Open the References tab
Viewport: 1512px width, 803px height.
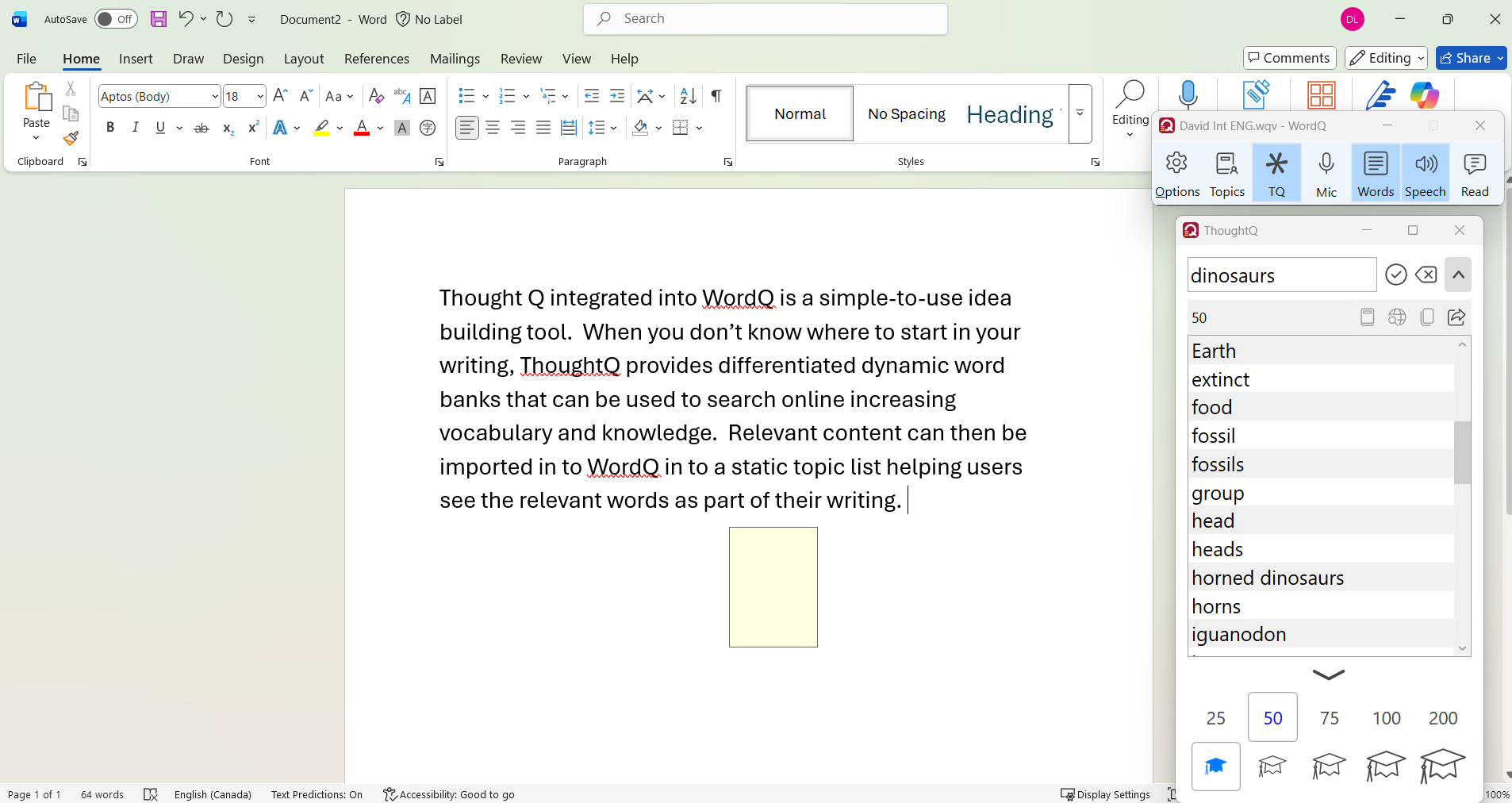377,59
